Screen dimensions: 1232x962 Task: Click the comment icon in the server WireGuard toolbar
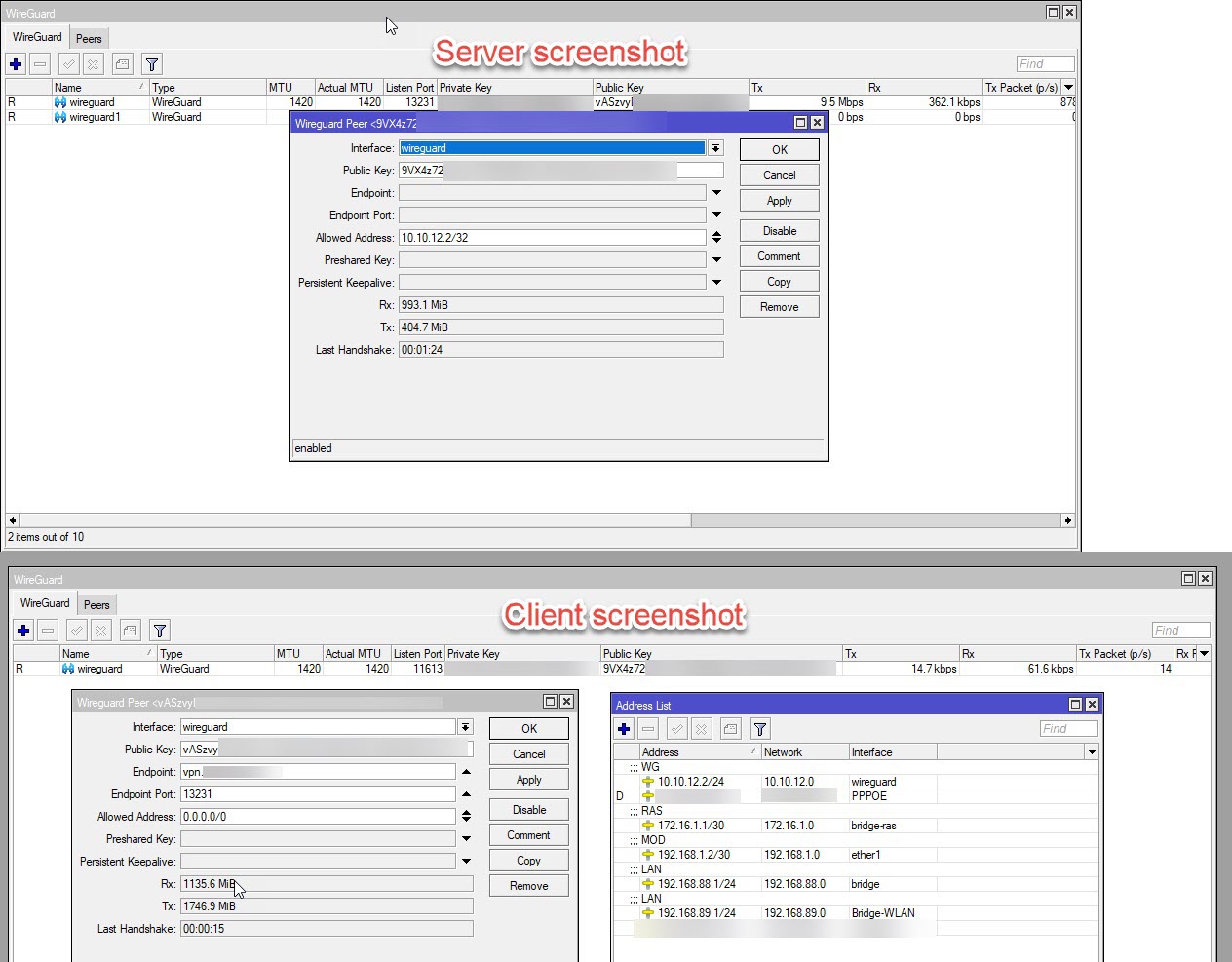122,64
